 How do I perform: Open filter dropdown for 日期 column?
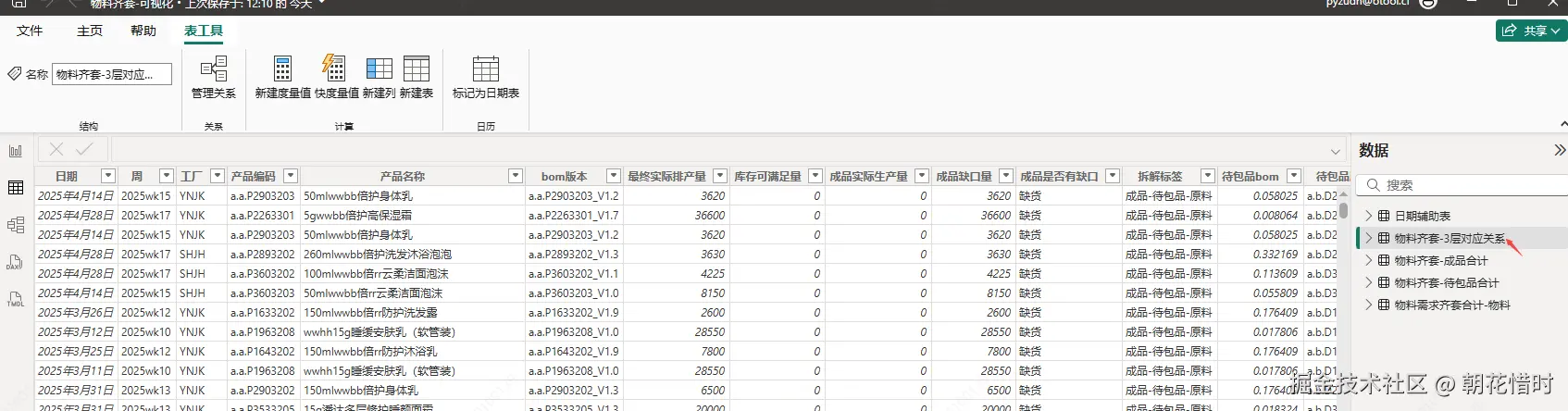[108, 176]
